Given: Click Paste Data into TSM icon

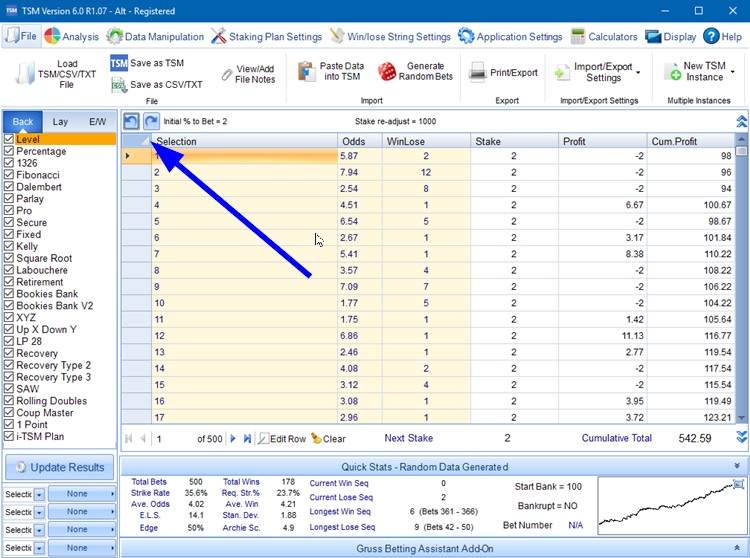Looking at the screenshot, I should pyautogui.click(x=307, y=71).
